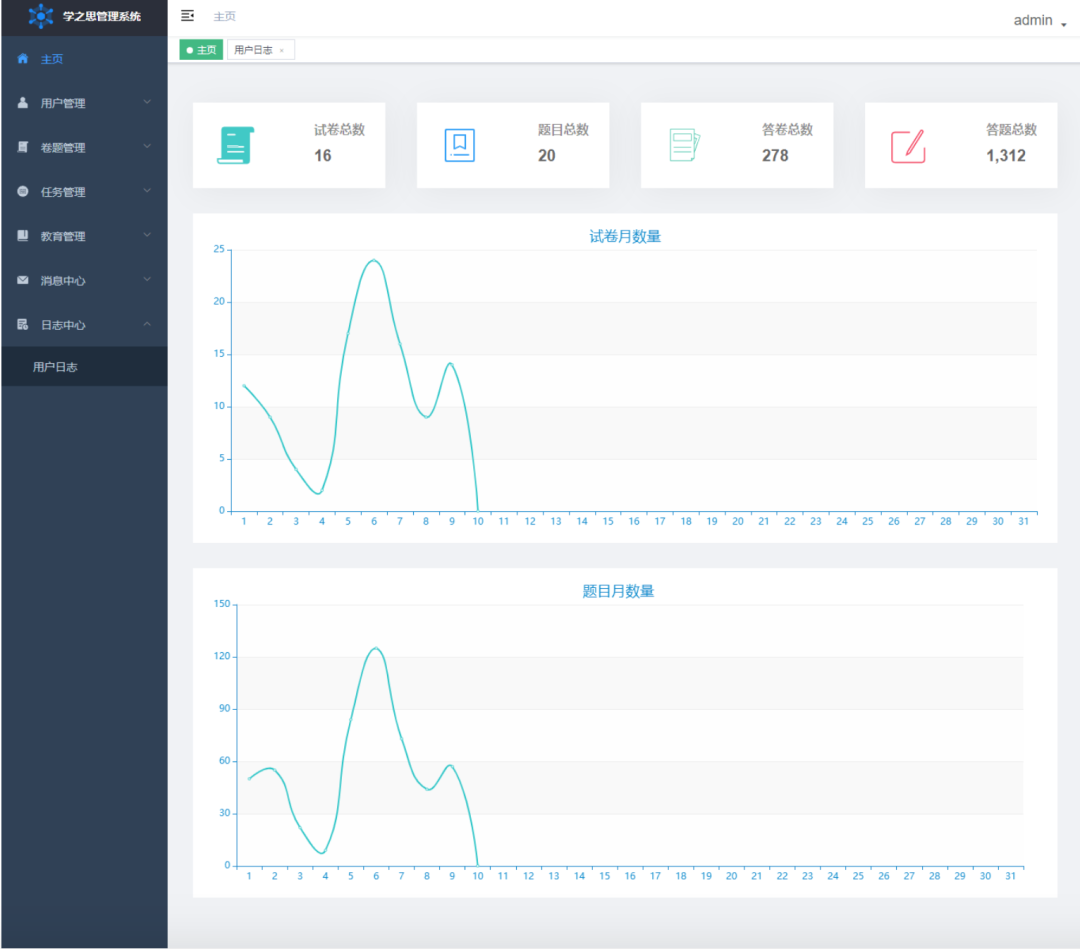Click the hamburger sidebar collapse icon
This screenshot has width=1080, height=949.
click(187, 16)
